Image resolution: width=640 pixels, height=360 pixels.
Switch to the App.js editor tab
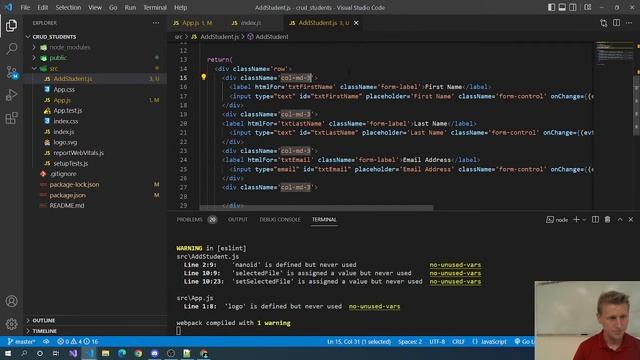tap(196, 23)
